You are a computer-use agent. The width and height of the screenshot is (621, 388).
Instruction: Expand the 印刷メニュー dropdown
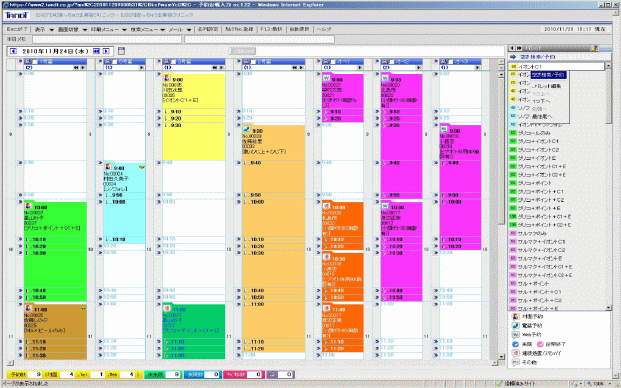click(x=109, y=29)
